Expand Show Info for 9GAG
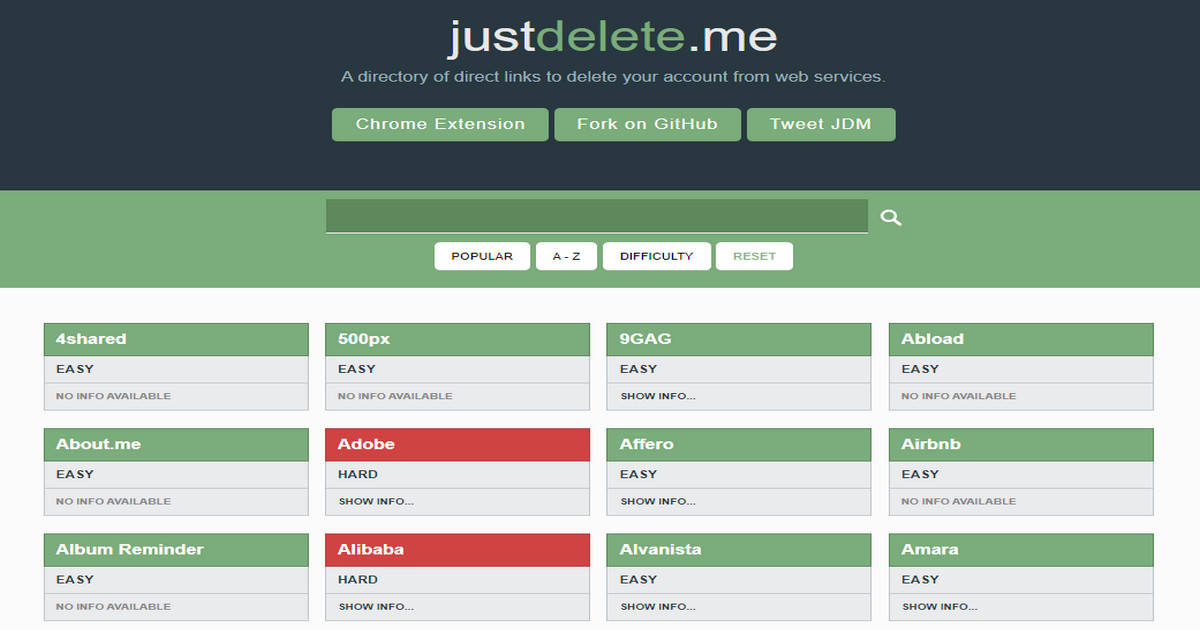The image size is (1200, 630). (657, 396)
